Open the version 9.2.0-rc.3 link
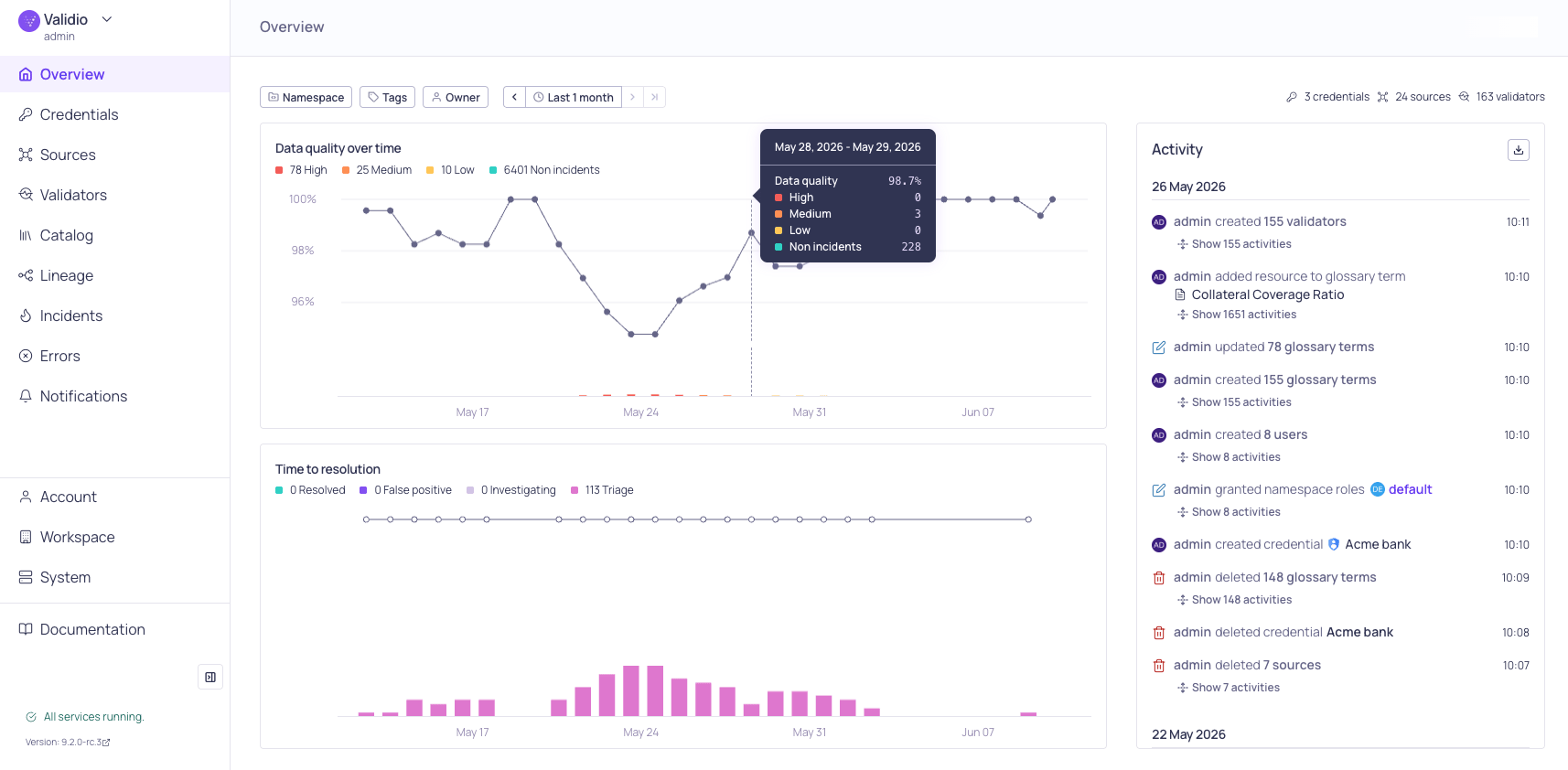This screenshot has height=770, width=1568. pyautogui.click(x=68, y=743)
